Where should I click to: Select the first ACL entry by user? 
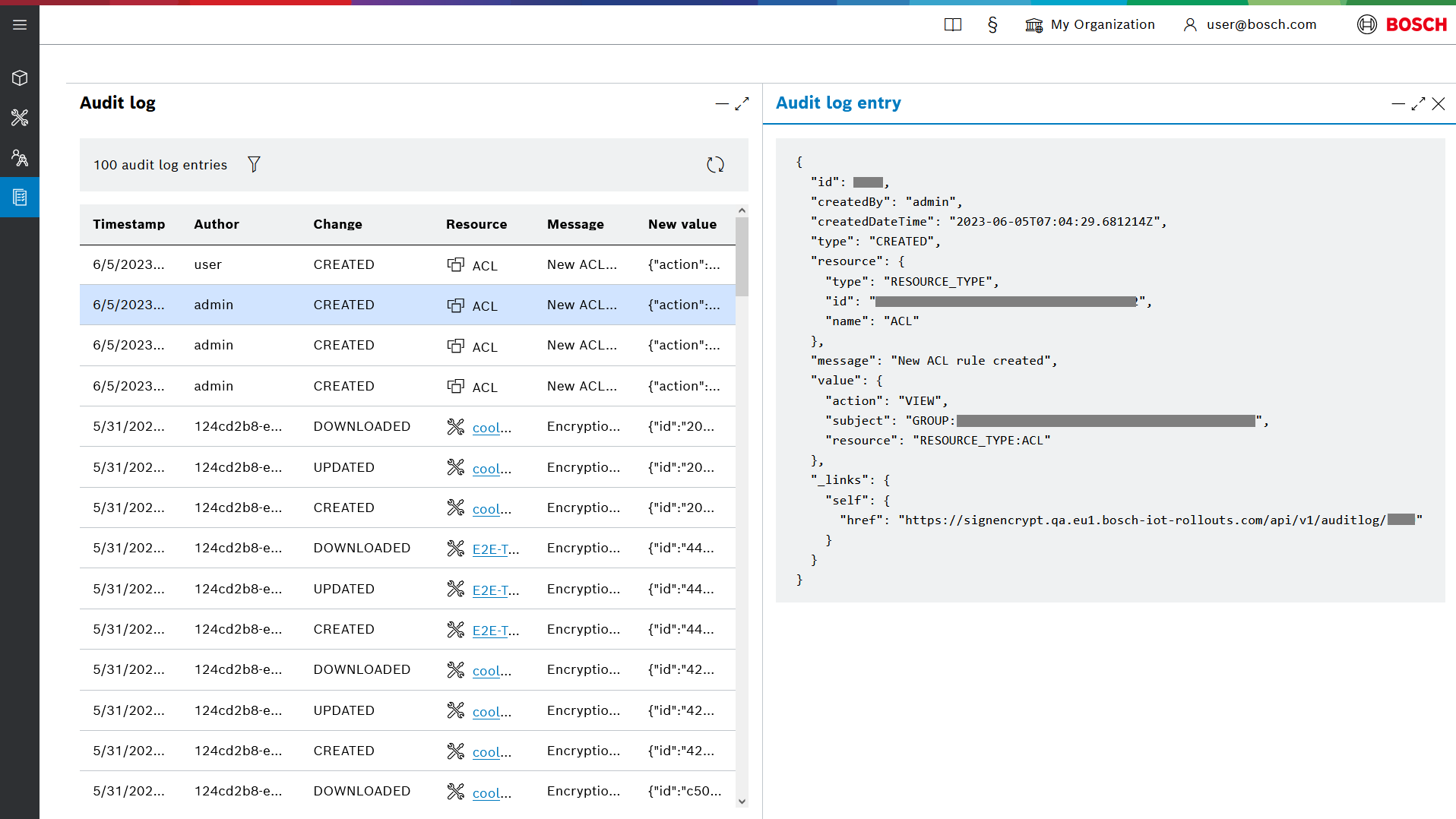[407, 264]
